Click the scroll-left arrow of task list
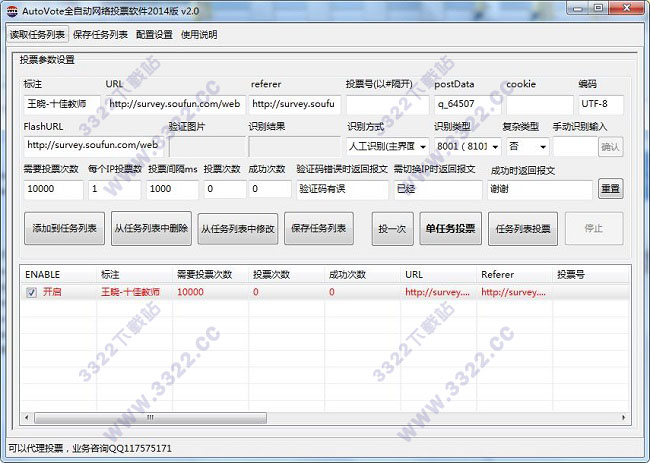The image size is (650, 463). [x=27, y=417]
